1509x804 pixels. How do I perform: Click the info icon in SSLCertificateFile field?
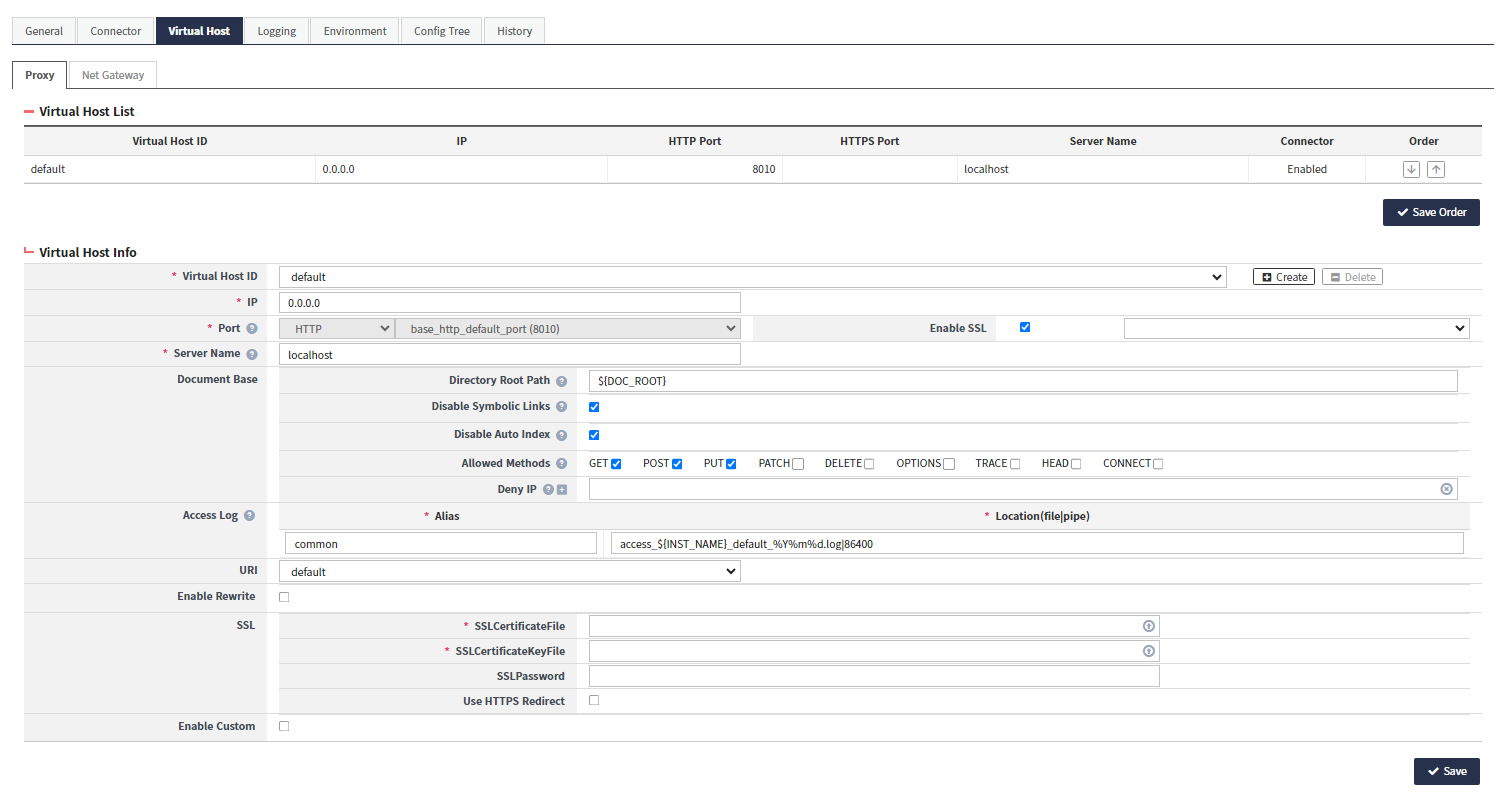coord(1149,625)
